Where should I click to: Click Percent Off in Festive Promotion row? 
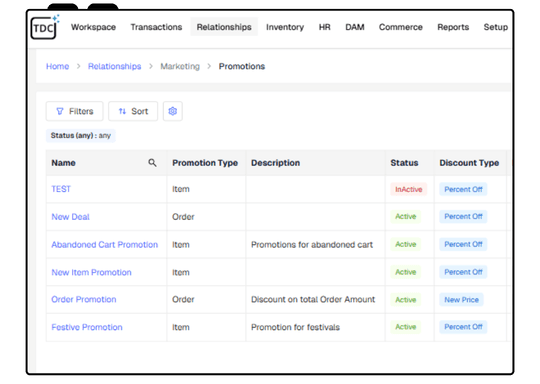(463, 327)
